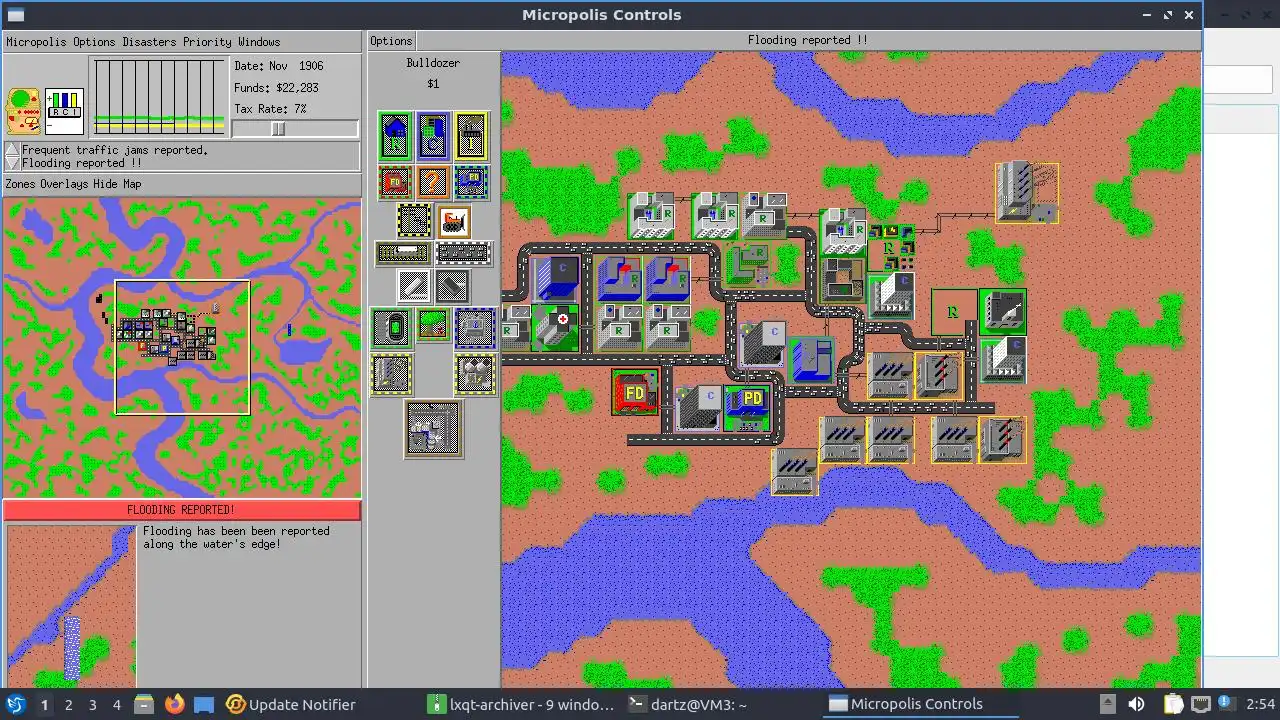Click the empty residential zone marked R

point(954,312)
